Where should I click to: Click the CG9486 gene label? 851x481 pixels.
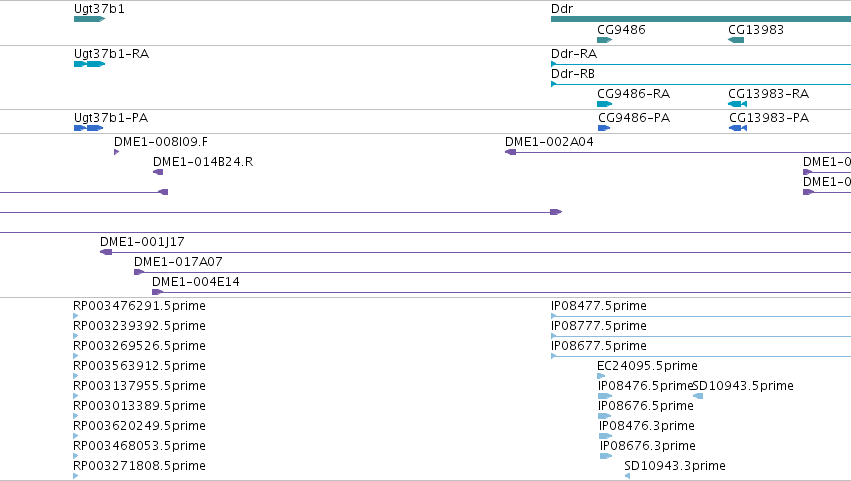(621, 30)
